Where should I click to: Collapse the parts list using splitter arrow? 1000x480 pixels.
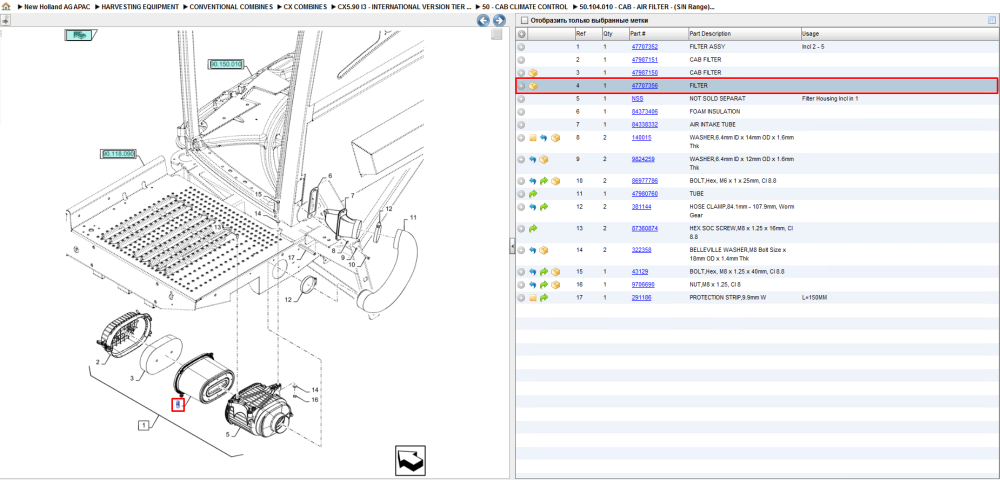[x=511, y=247]
